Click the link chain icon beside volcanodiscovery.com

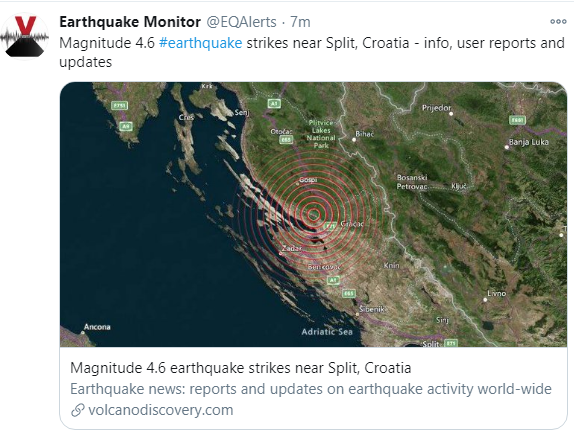click(x=78, y=410)
